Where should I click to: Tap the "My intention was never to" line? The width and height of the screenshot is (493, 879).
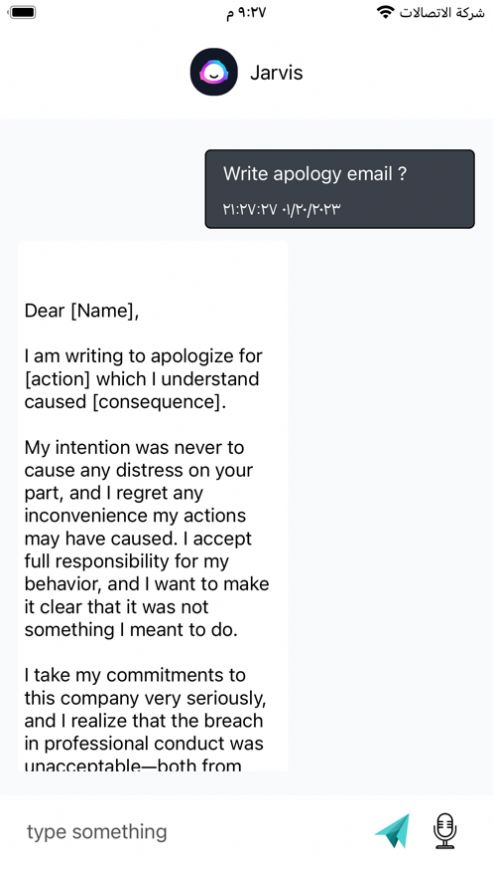point(134,447)
